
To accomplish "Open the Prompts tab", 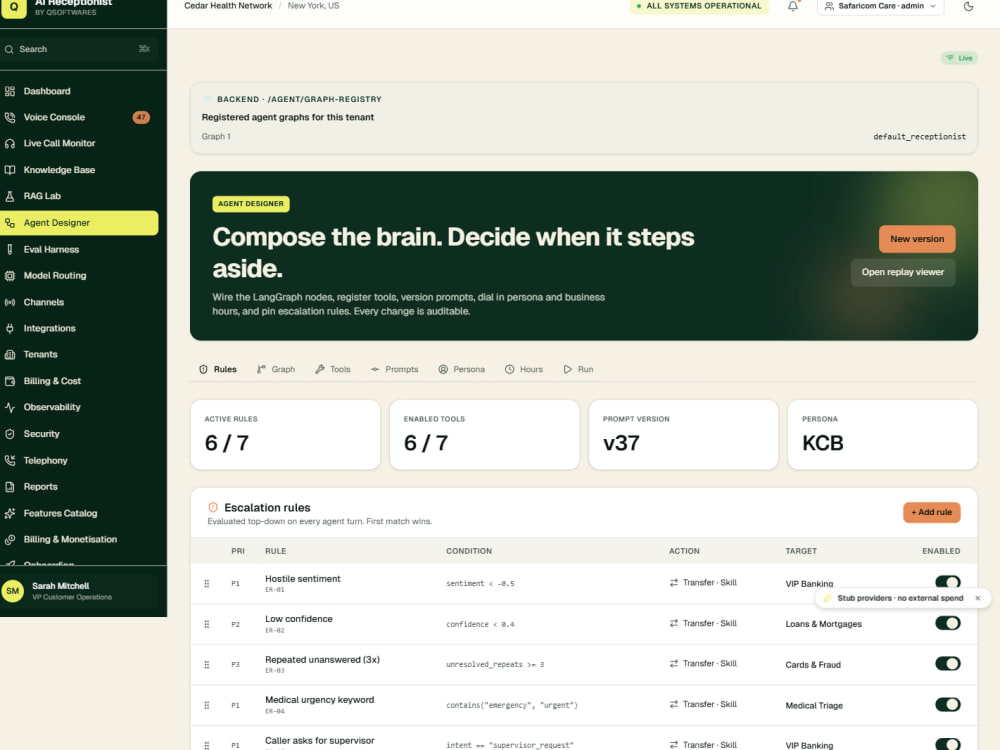I will [x=395, y=369].
